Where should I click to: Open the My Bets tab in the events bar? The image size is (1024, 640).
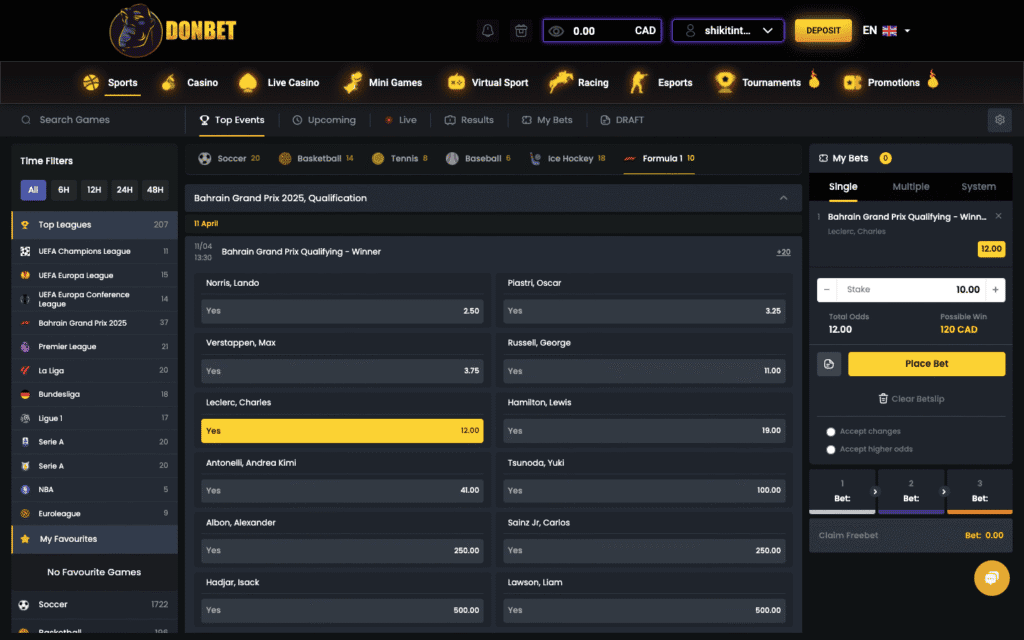(x=547, y=120)
